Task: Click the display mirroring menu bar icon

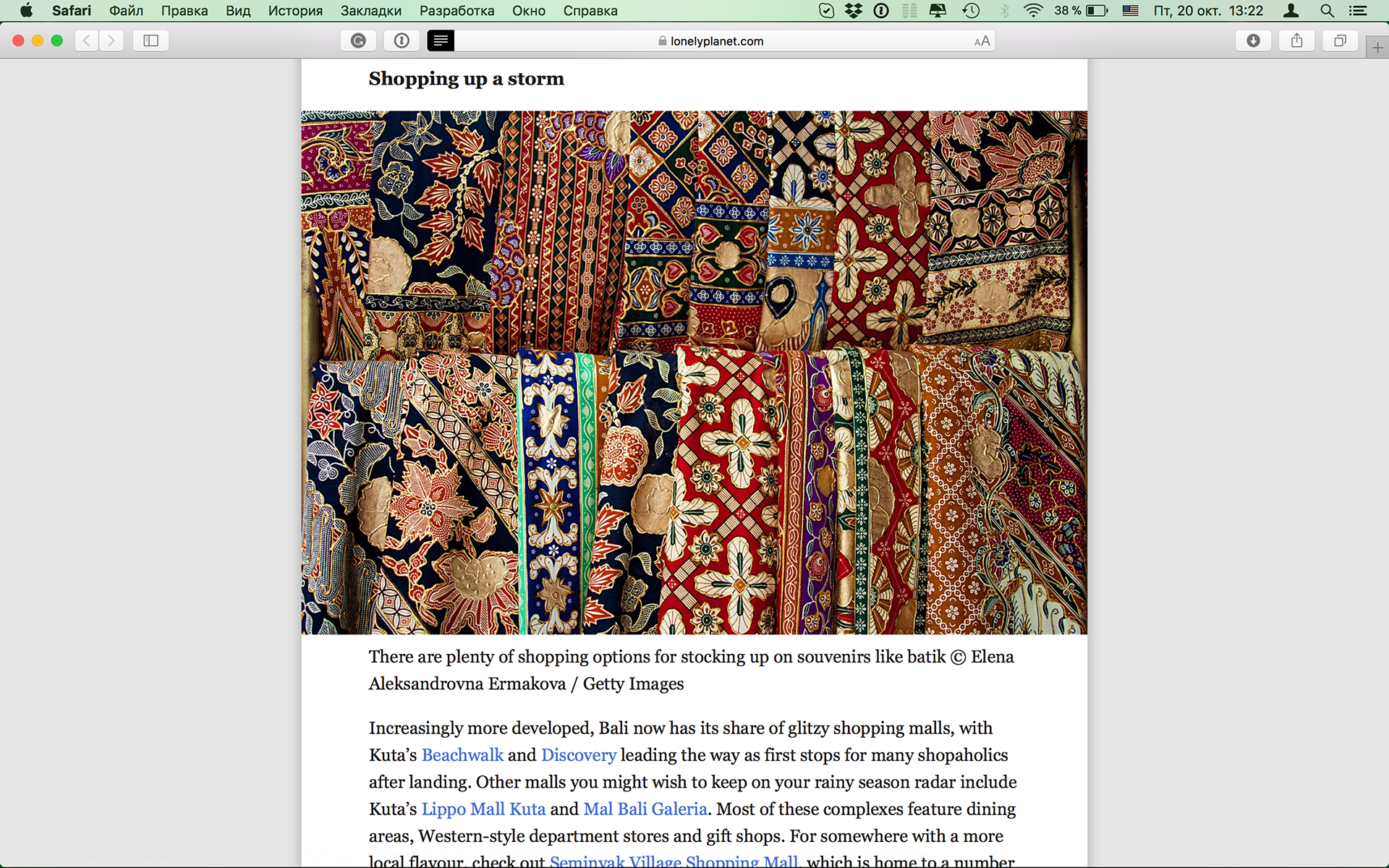Action: click(x=938, y=11)
